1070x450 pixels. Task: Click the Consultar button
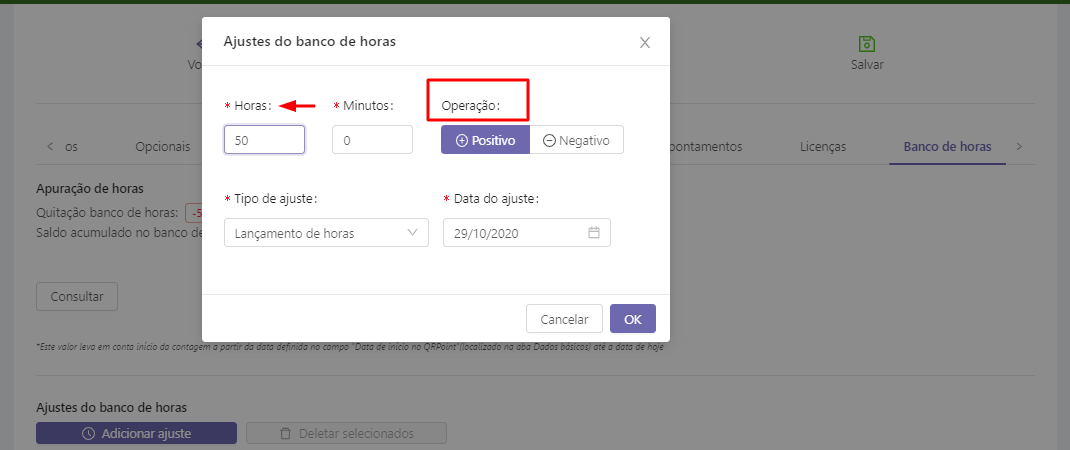77,296
